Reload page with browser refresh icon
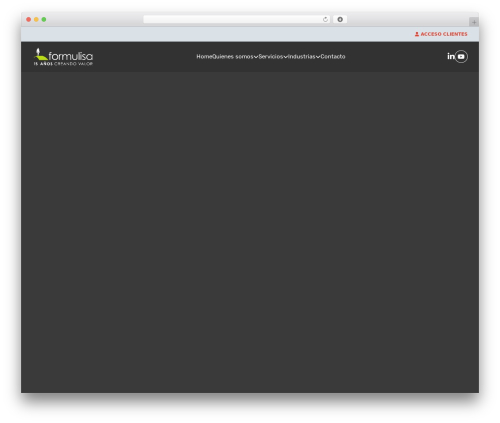 pos(325,19)
